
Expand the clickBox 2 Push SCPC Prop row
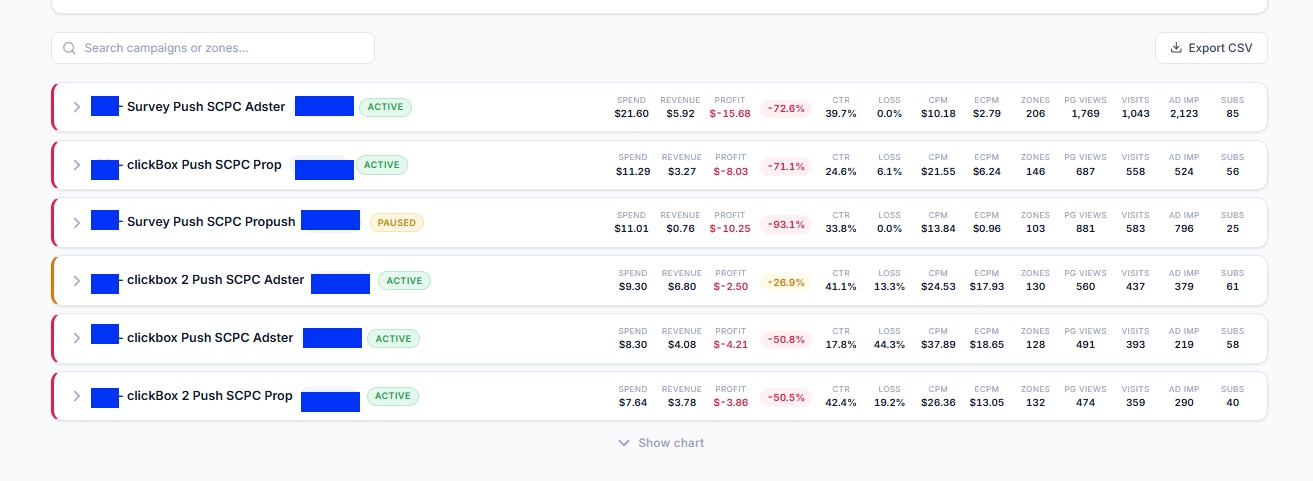76,396
